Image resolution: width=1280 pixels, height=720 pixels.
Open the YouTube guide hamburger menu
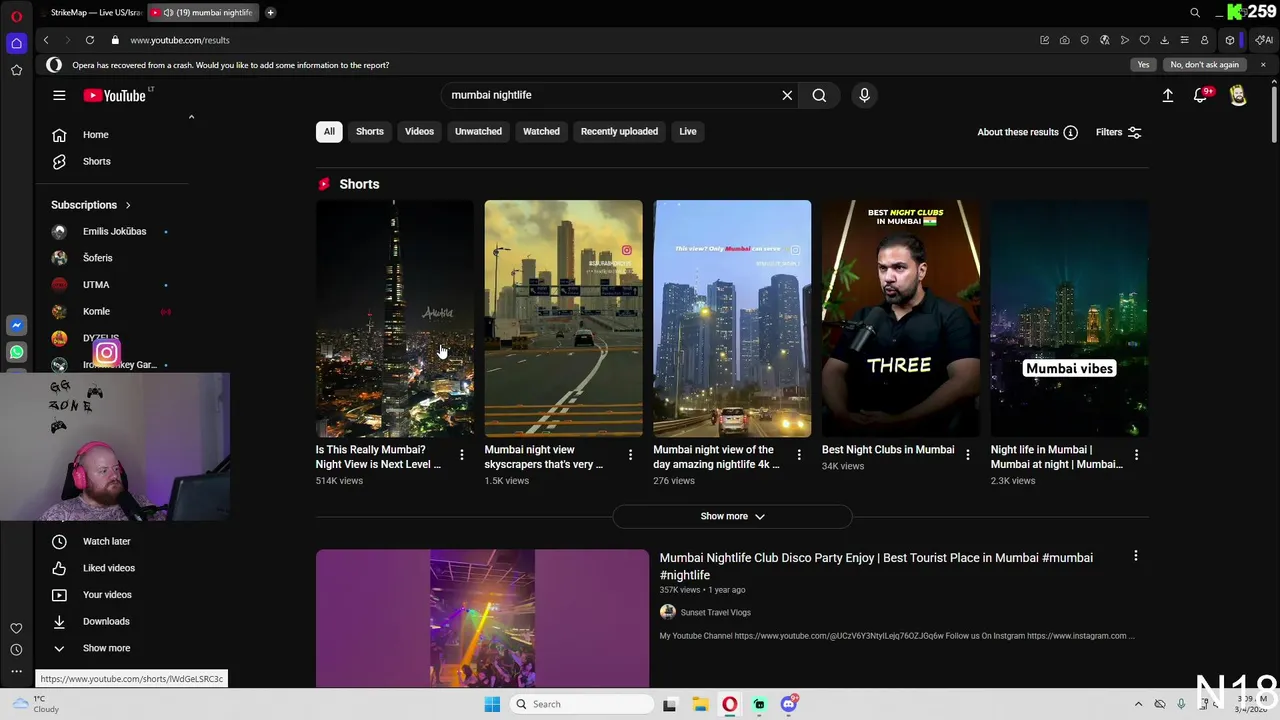(59, 95)
